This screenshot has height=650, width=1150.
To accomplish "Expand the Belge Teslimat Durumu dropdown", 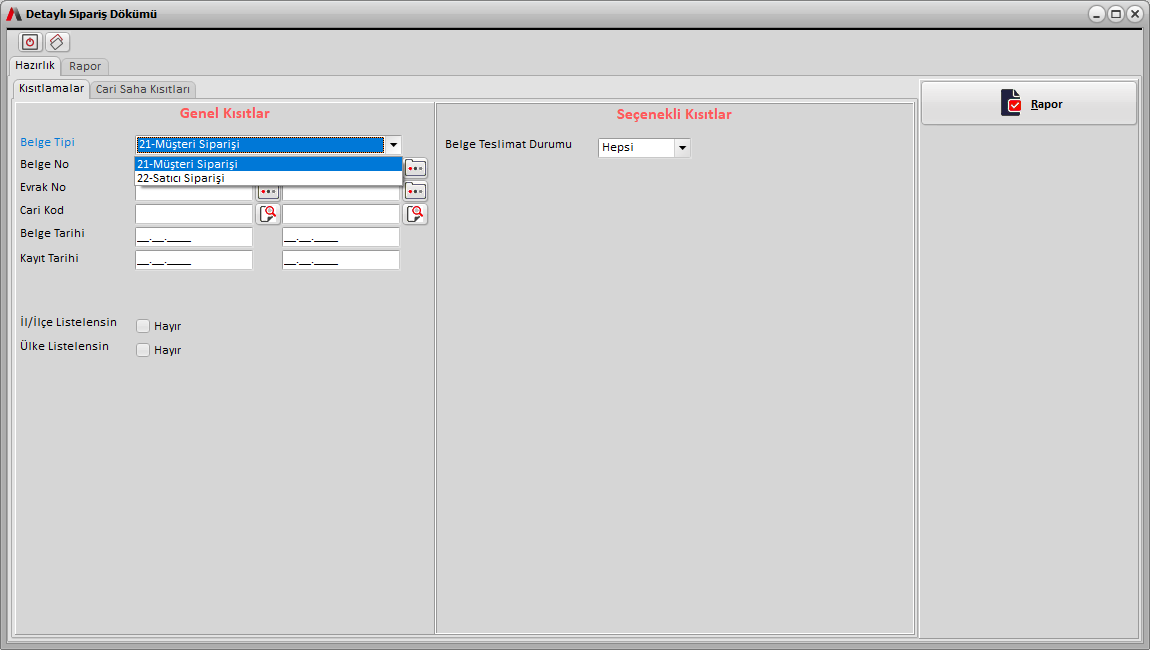I will tap(682, 148).
